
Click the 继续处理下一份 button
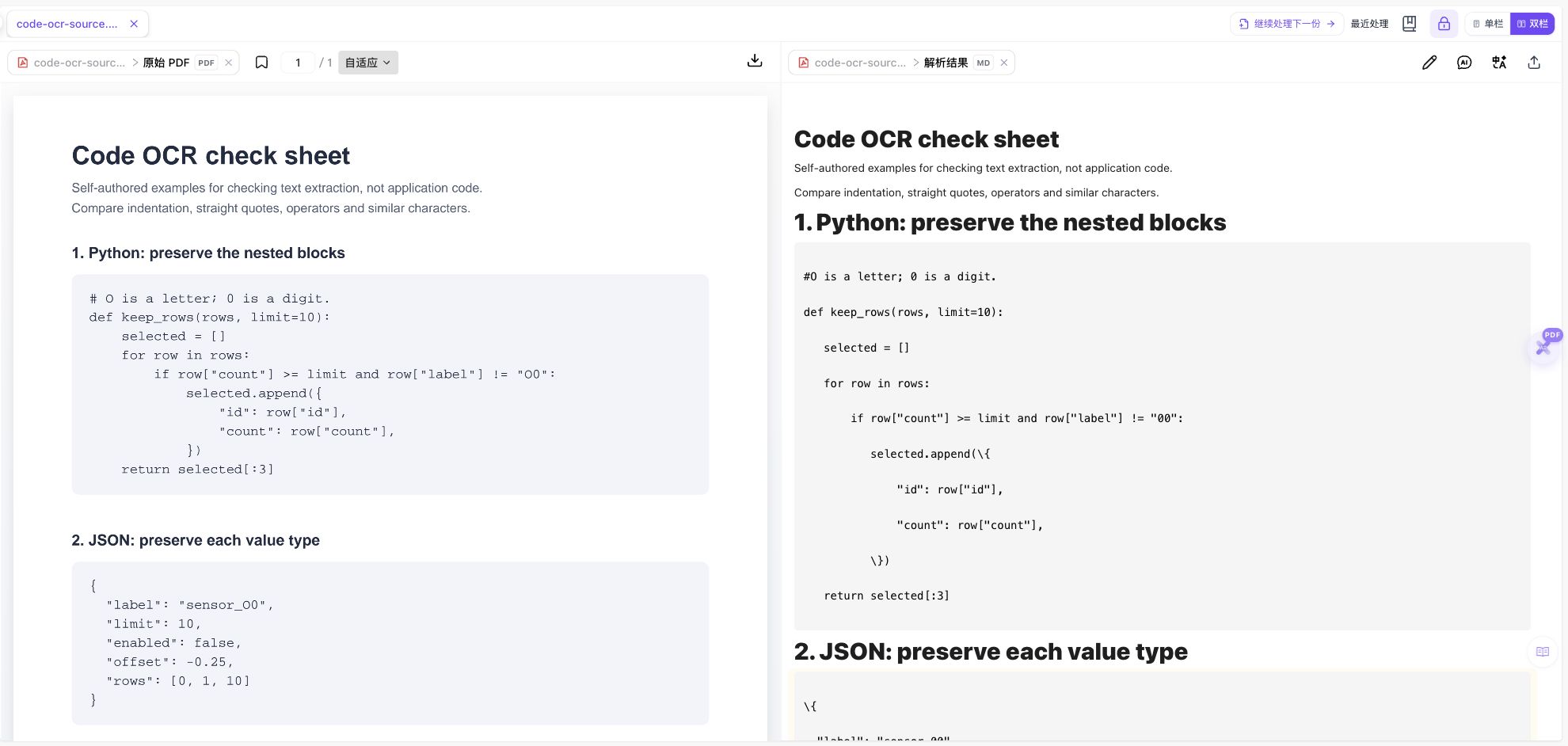pyautogui.click(x=1287, y=24)
